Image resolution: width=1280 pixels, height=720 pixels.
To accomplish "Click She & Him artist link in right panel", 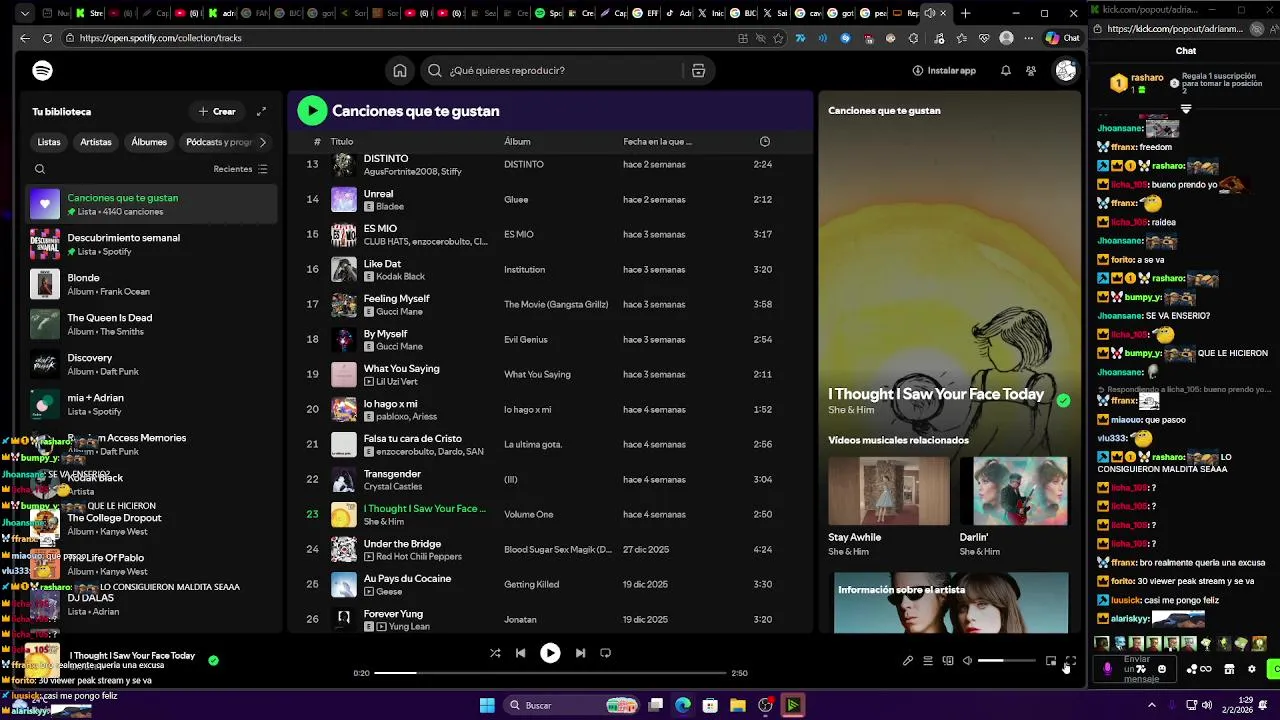I will click(851, 410).
